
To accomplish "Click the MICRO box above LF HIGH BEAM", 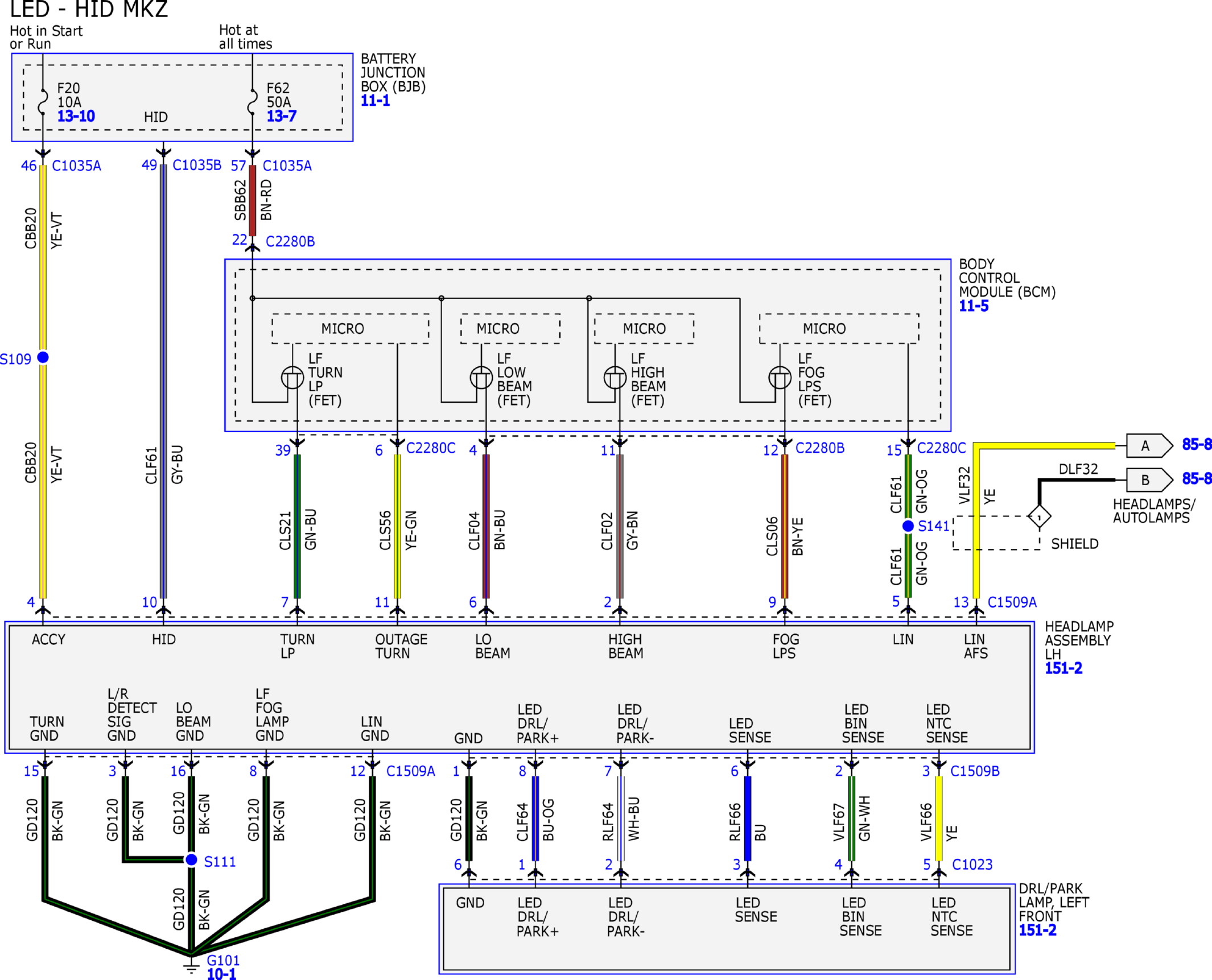I will point(644,329).
